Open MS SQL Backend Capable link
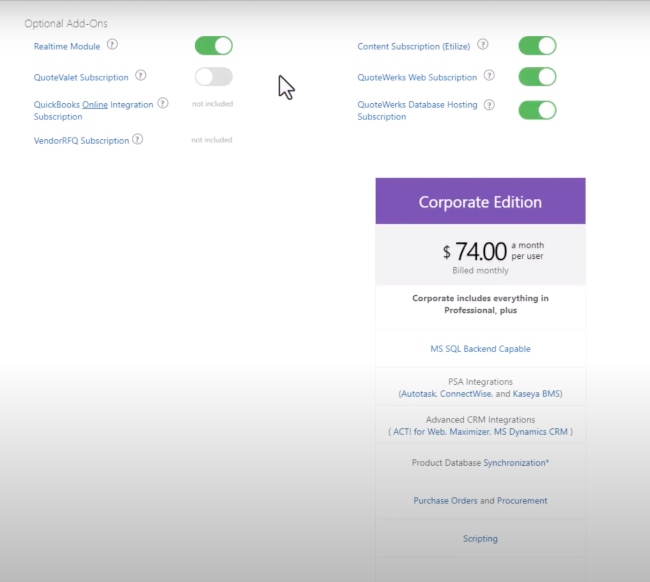650x582 pixels. coord(480,349)
